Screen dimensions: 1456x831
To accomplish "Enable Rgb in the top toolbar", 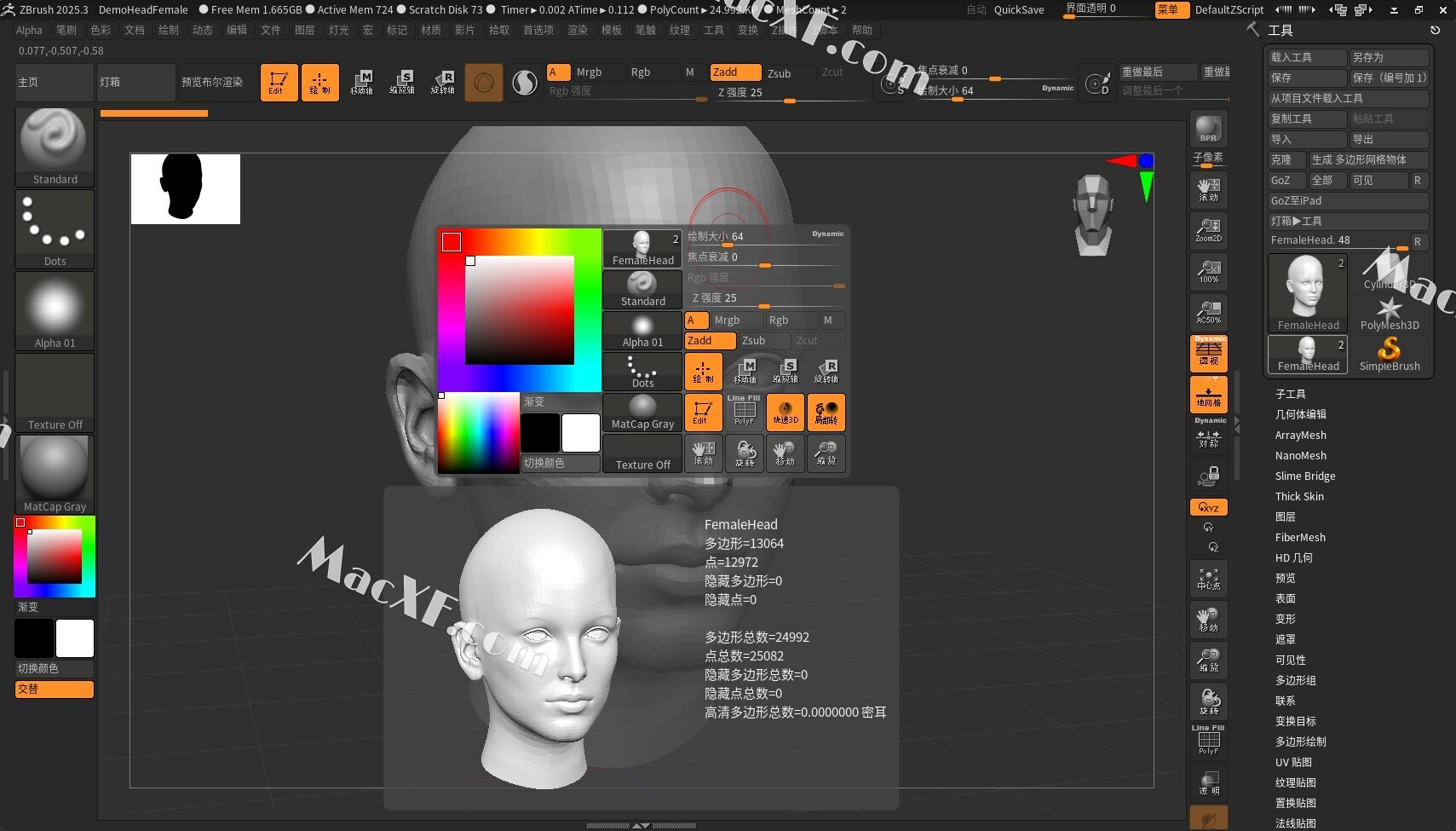I will [653, 72].
